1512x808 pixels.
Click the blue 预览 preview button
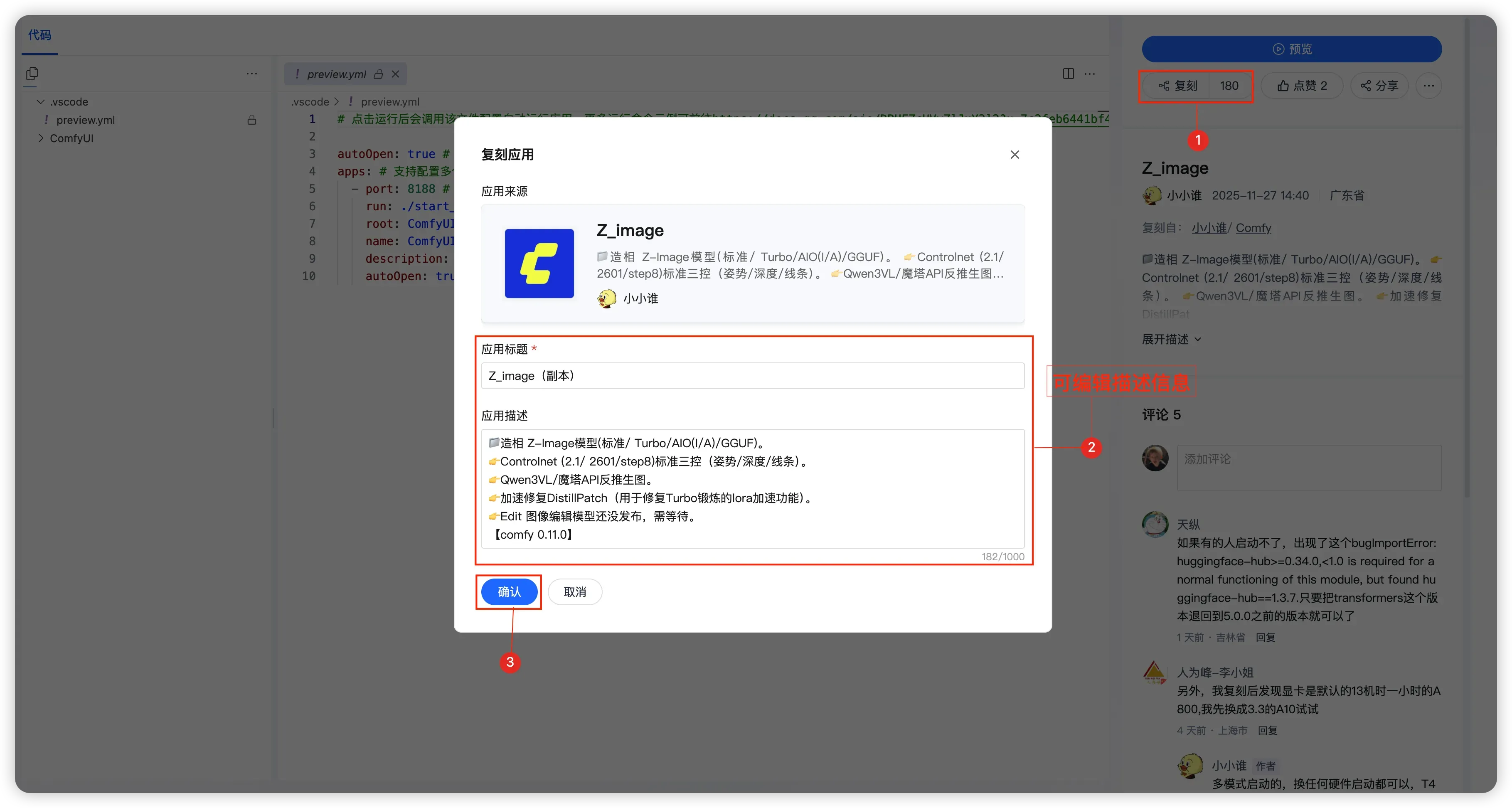click(x=1291, y=49)
